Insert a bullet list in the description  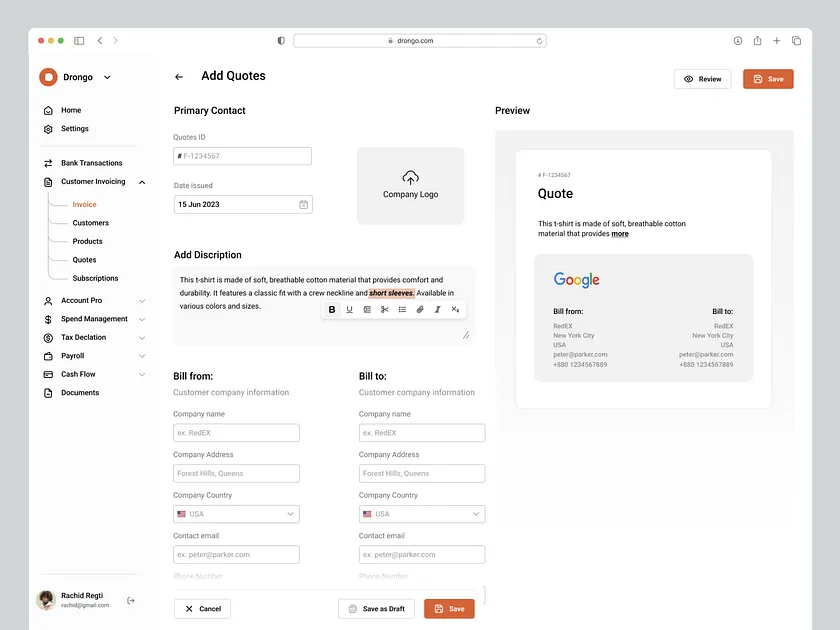(x=403, y=309)
